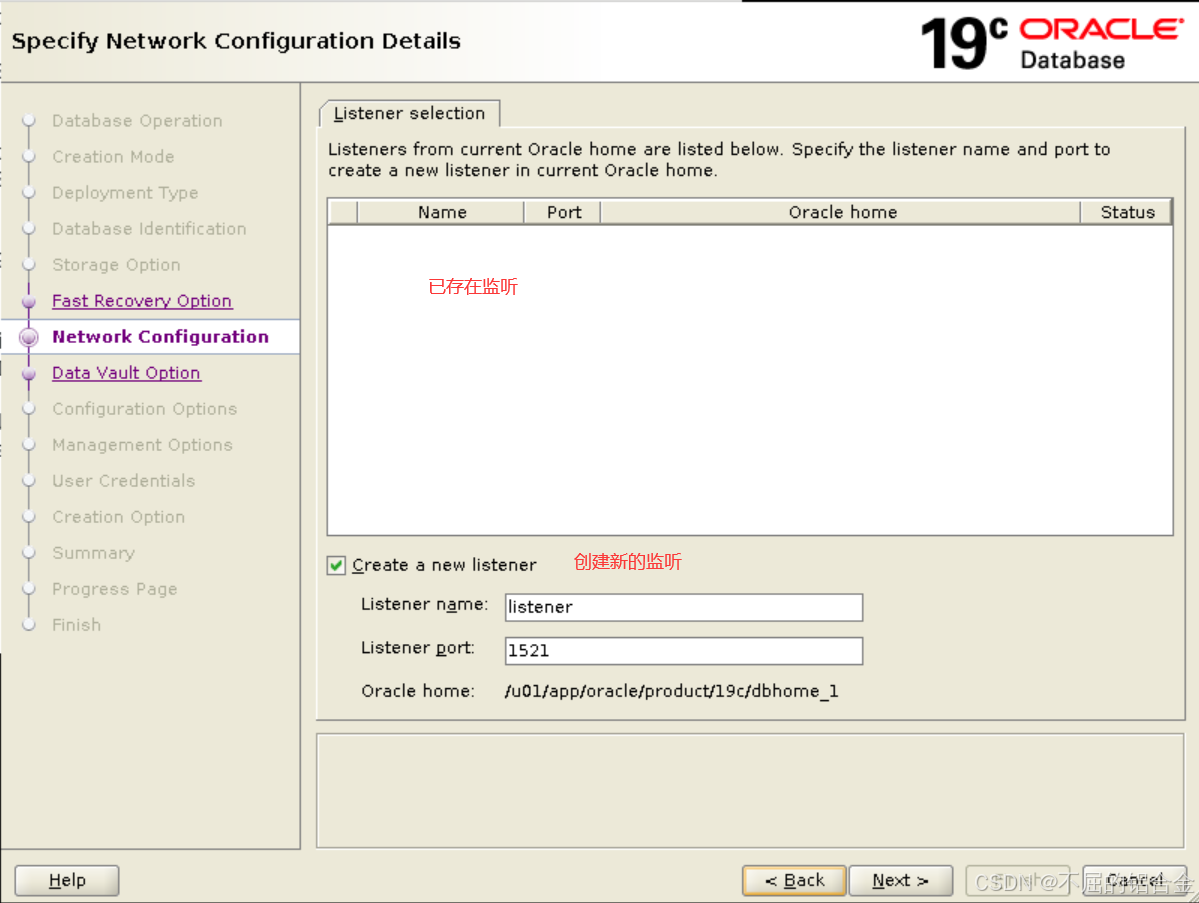Click the Listener port input field
The image size is (1199, 903).
click(684, 651)
